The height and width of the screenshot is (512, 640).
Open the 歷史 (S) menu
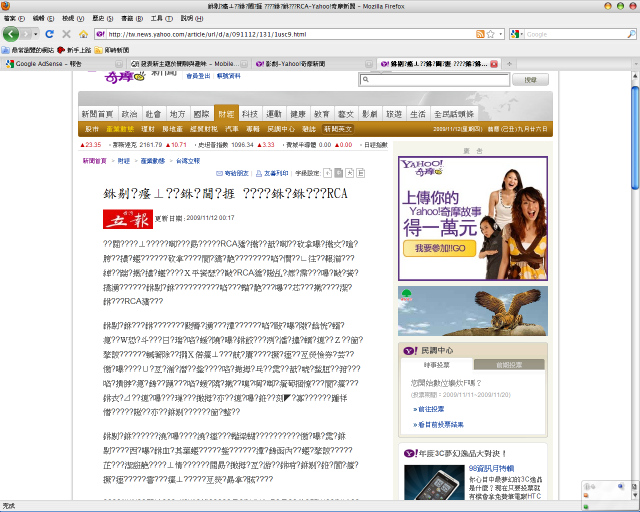pyautogui.click(x=102, y=18)
